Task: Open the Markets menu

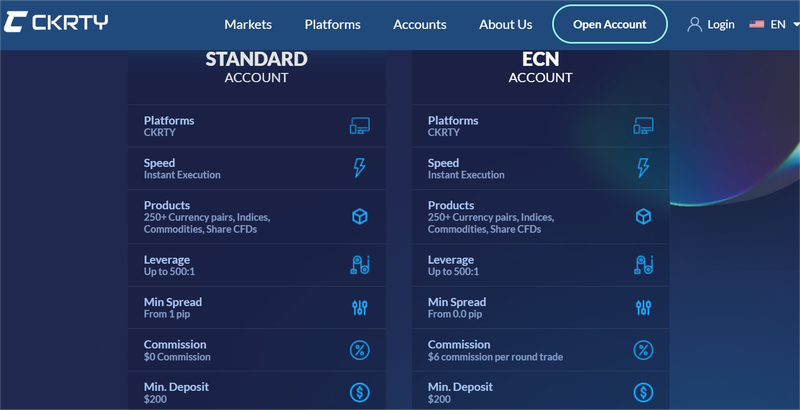Action: [248, 24]
